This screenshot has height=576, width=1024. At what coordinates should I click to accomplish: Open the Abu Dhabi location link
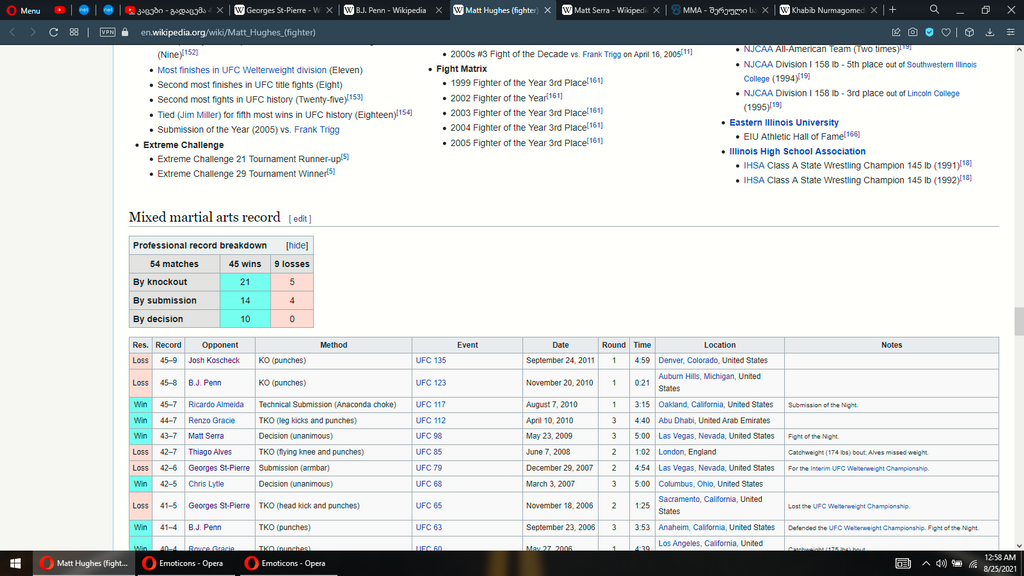point(676,421)
